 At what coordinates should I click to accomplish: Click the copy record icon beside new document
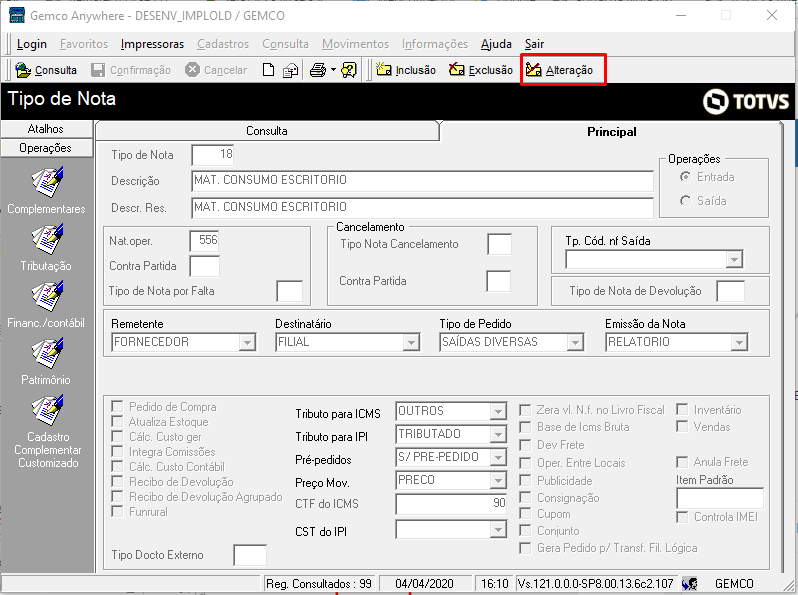(290, 70)
